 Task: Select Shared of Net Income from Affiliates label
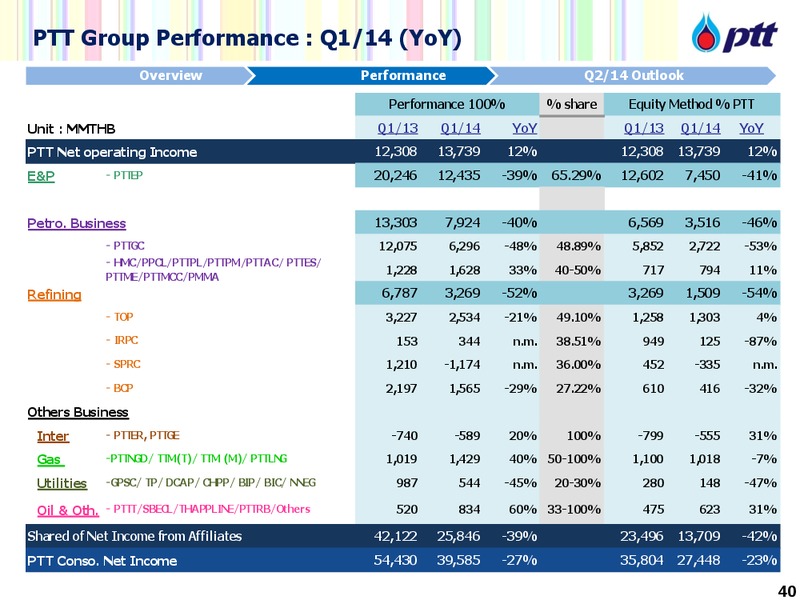134,536
